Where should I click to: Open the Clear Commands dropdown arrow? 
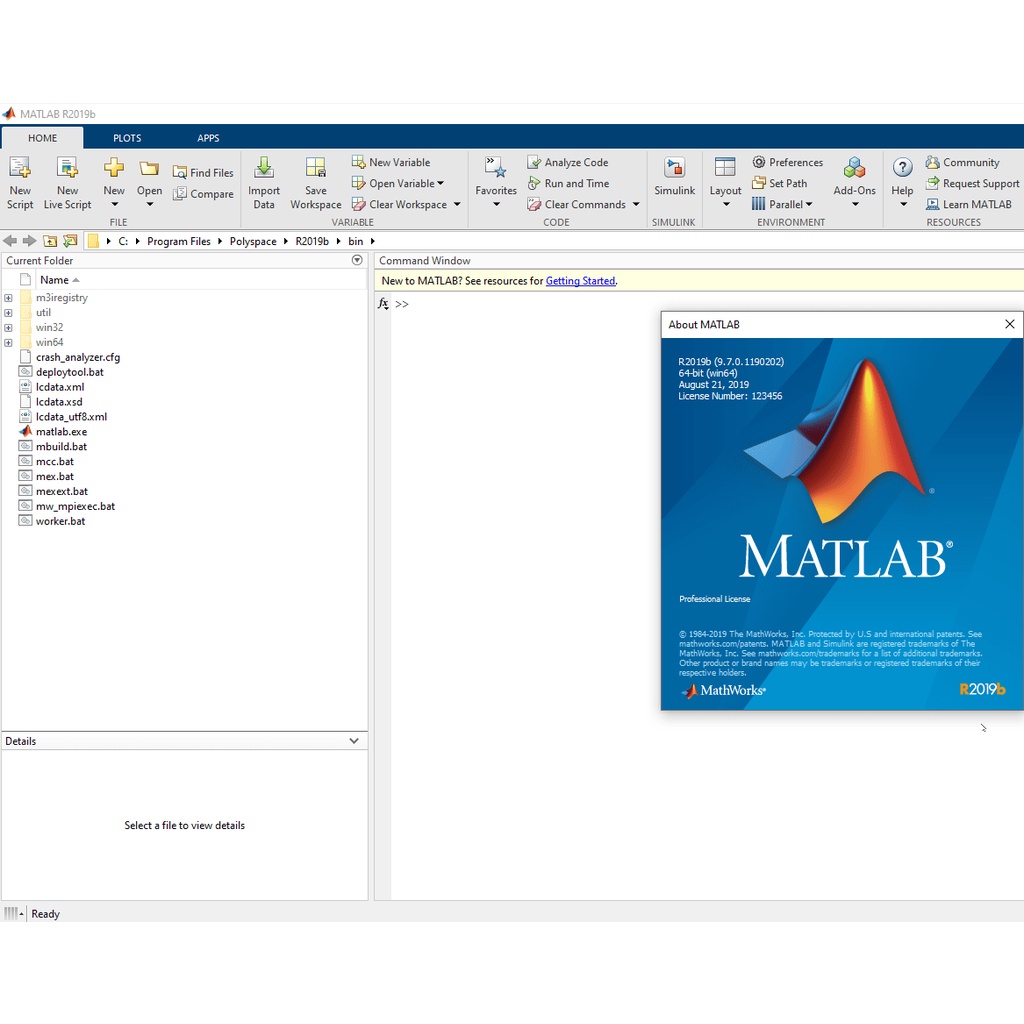[x=636, y=204]
